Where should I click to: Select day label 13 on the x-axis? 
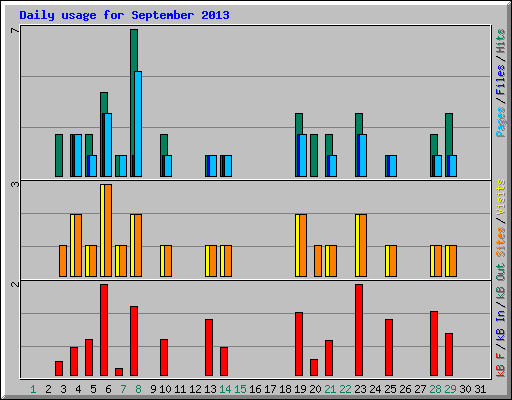click(x=210, y=389)
